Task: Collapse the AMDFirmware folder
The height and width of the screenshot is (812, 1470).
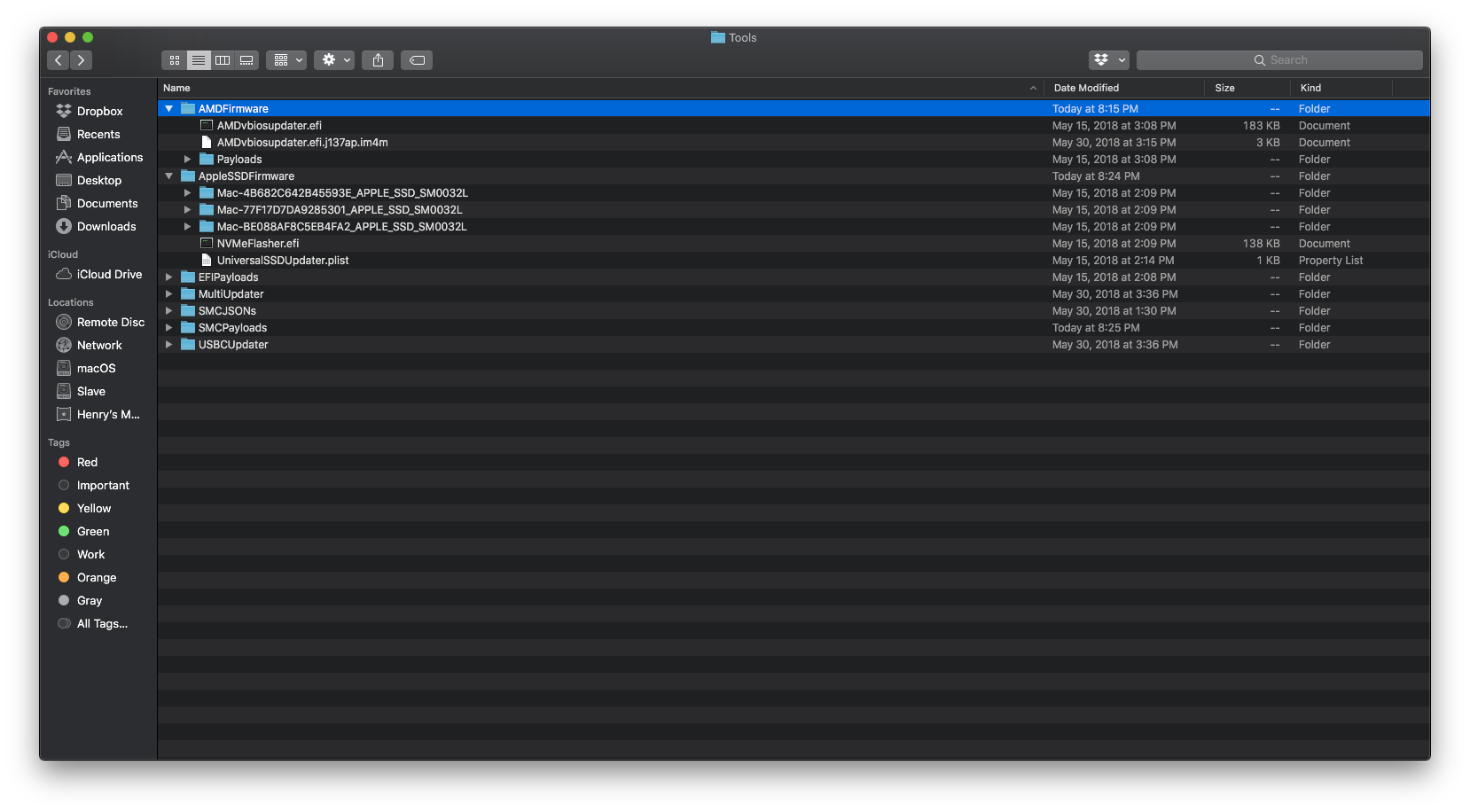Action: (168, 109)
